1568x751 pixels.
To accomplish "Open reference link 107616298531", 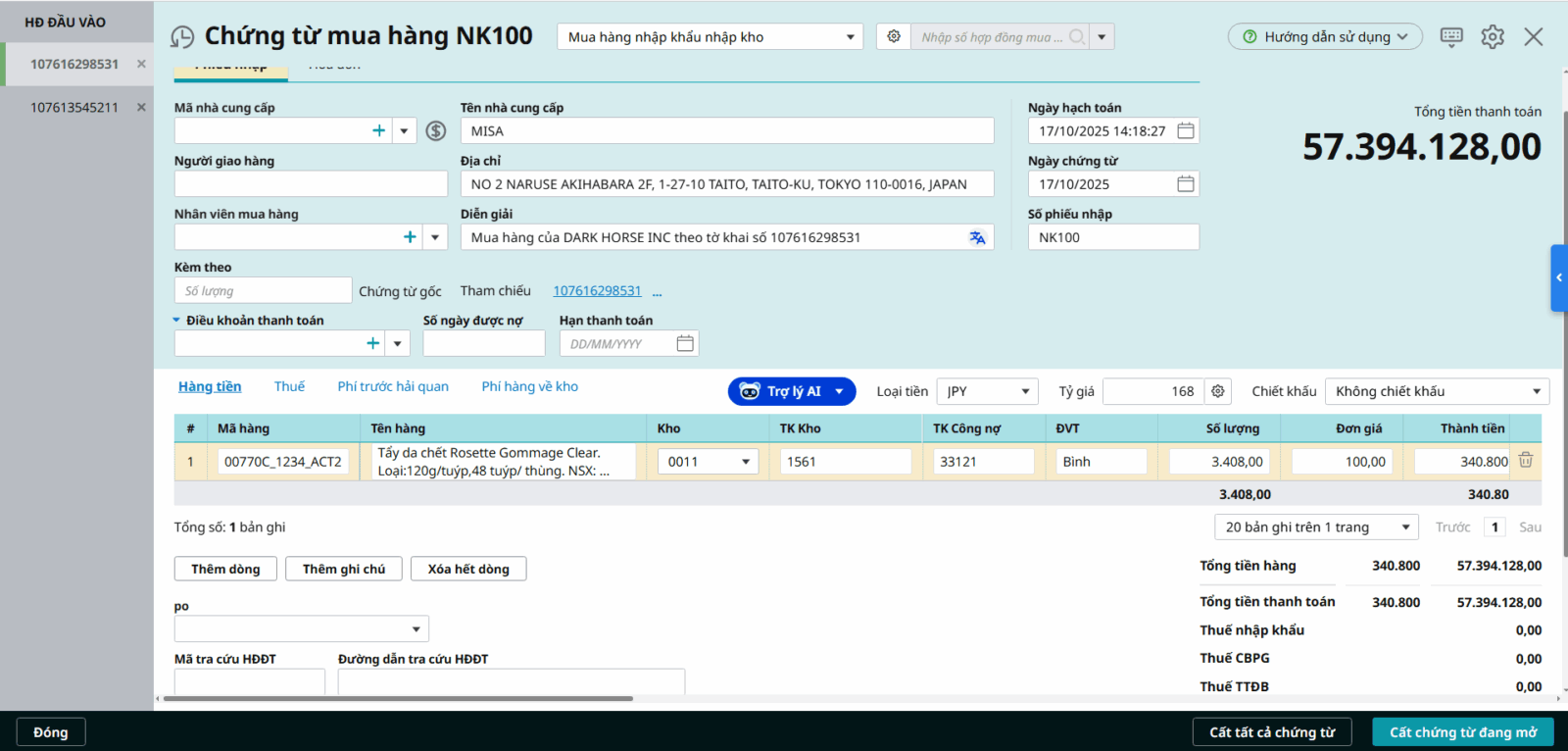I will click(x=597, y=291).
